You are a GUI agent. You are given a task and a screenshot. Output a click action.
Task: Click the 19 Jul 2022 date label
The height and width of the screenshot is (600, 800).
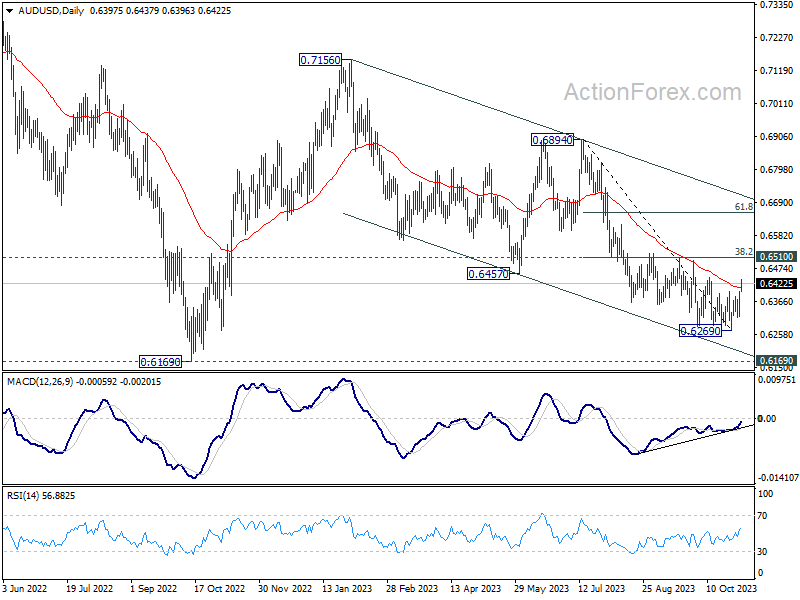point(90,589)
